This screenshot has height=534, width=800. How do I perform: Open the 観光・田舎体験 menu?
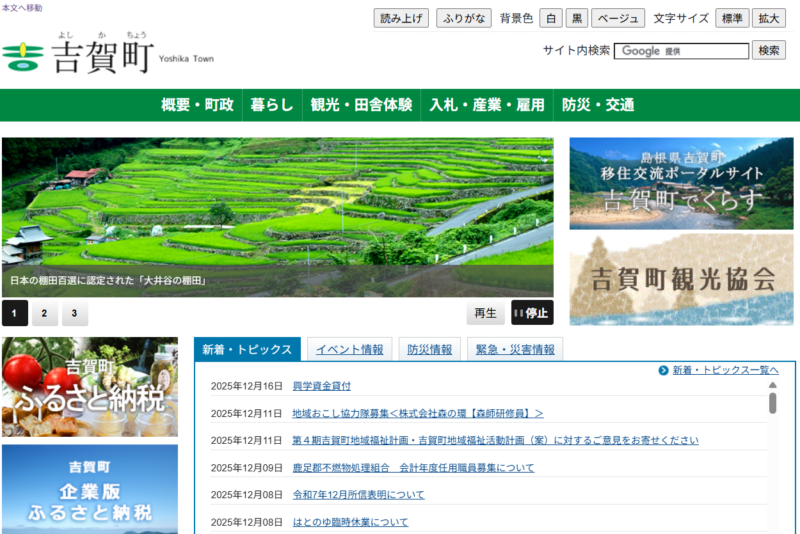click(361, 105)
